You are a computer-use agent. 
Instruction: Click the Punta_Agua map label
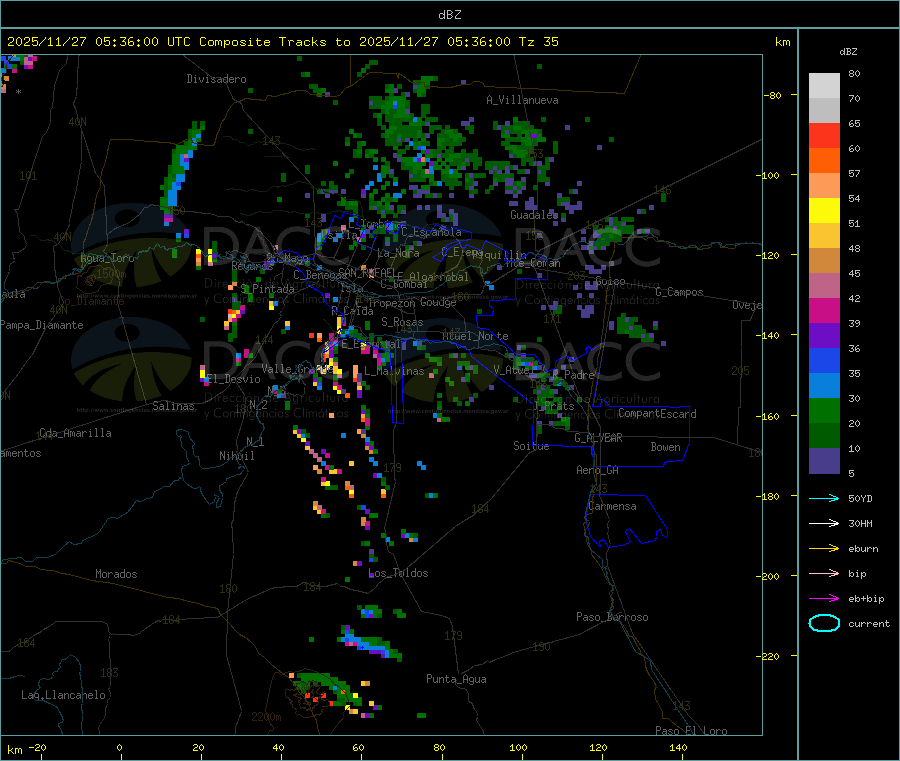pos(456,679)
